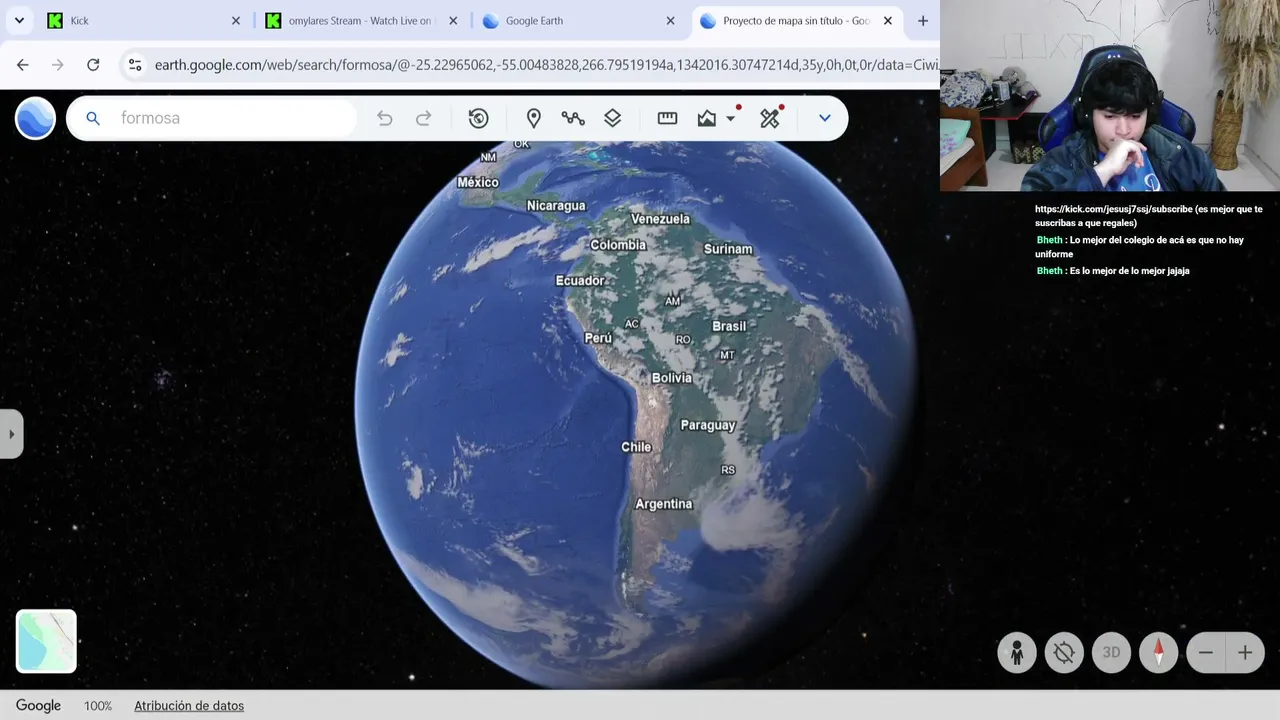The width and height of the screenshot is (1280, 720).
Task: Click the Perú country label
Action: pyautogui.click(x=598, y=338)
